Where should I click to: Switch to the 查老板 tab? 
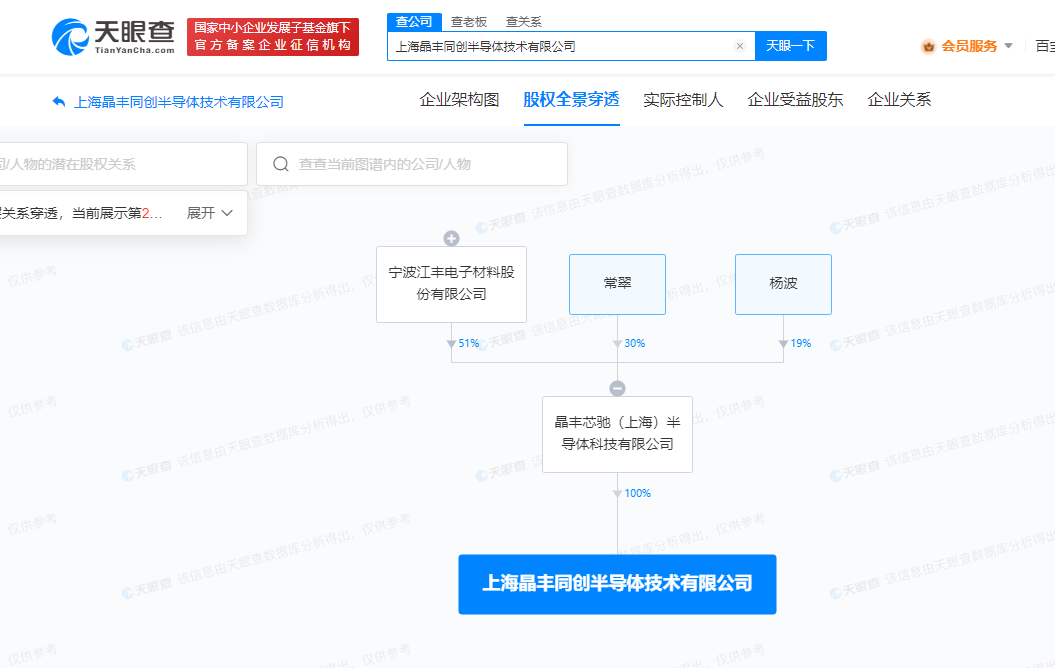coord(469,21)
